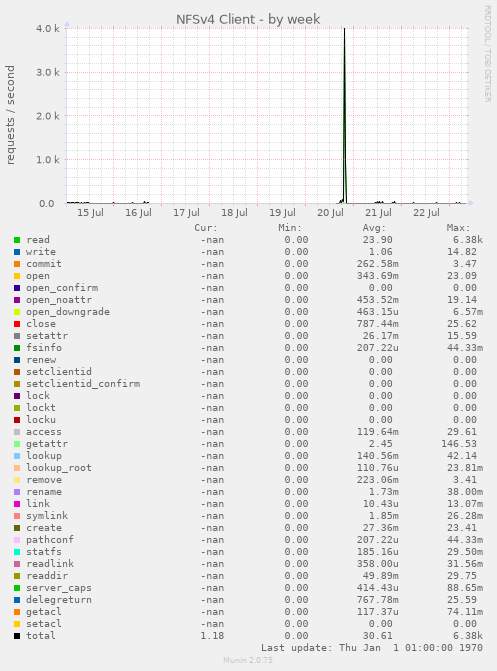Screen dimensions: 497x671
Task: Click the black total legend swatch
Action: 17,636
